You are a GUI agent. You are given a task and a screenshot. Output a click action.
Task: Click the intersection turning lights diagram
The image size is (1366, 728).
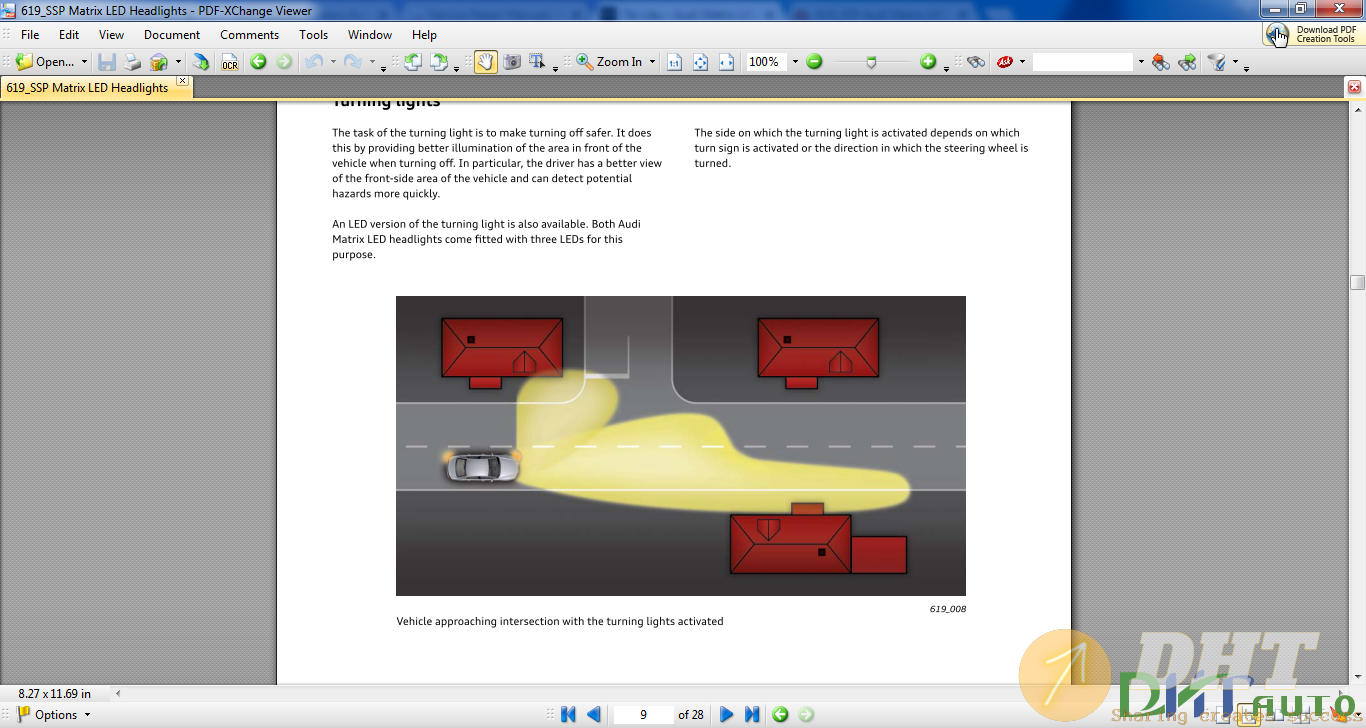681,446
